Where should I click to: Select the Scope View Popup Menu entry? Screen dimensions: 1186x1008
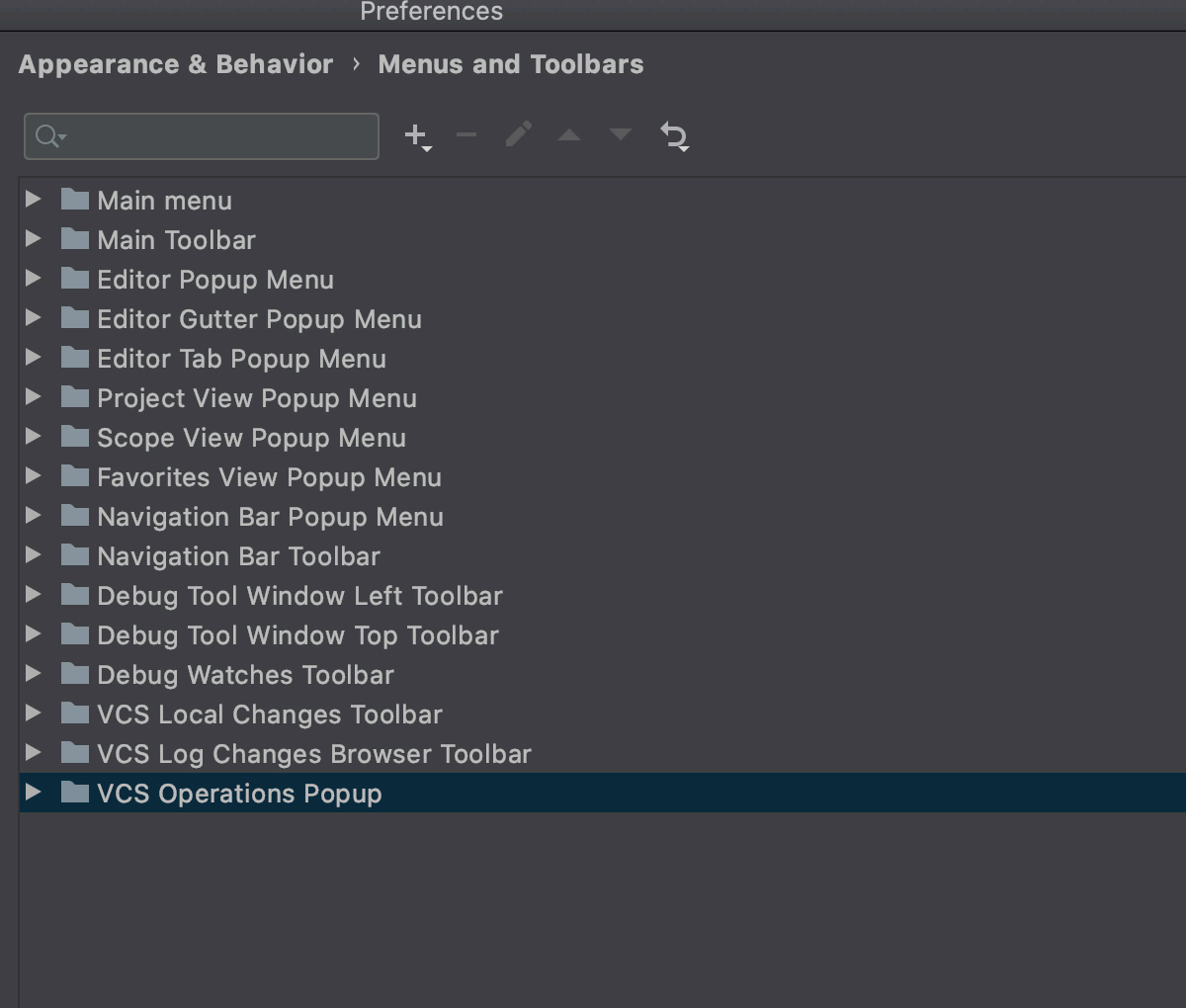pyautogui.click(x=250, y=436)
